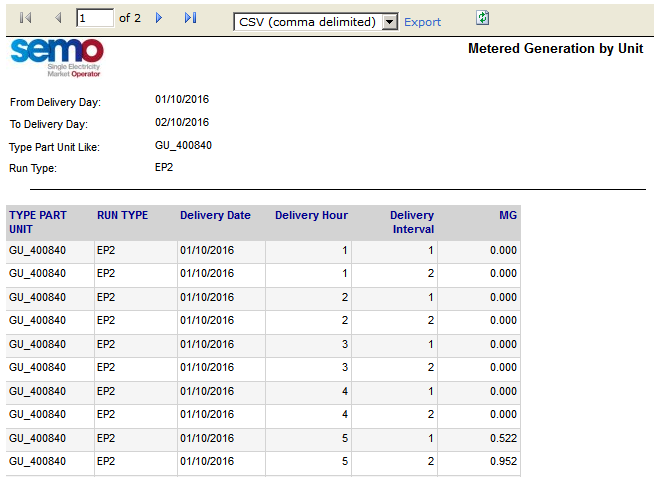
Task: Click the Delivery Hour column header
Action: click(311, 215)
